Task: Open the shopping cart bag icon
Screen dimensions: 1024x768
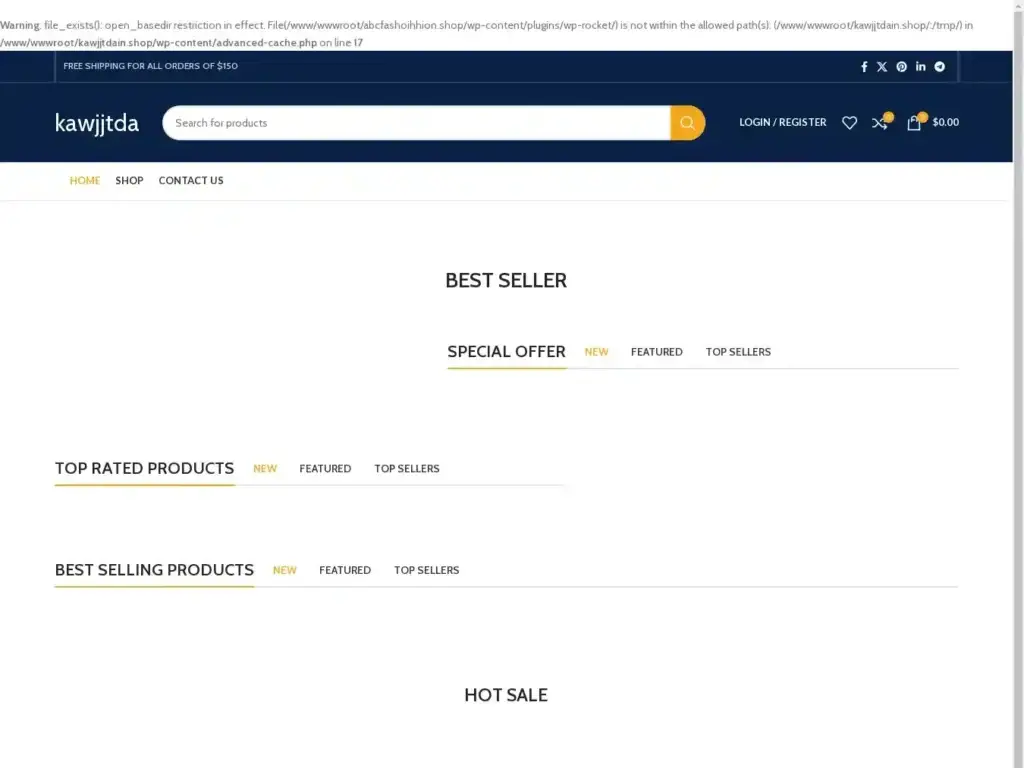Action: [x=913, y=123]
